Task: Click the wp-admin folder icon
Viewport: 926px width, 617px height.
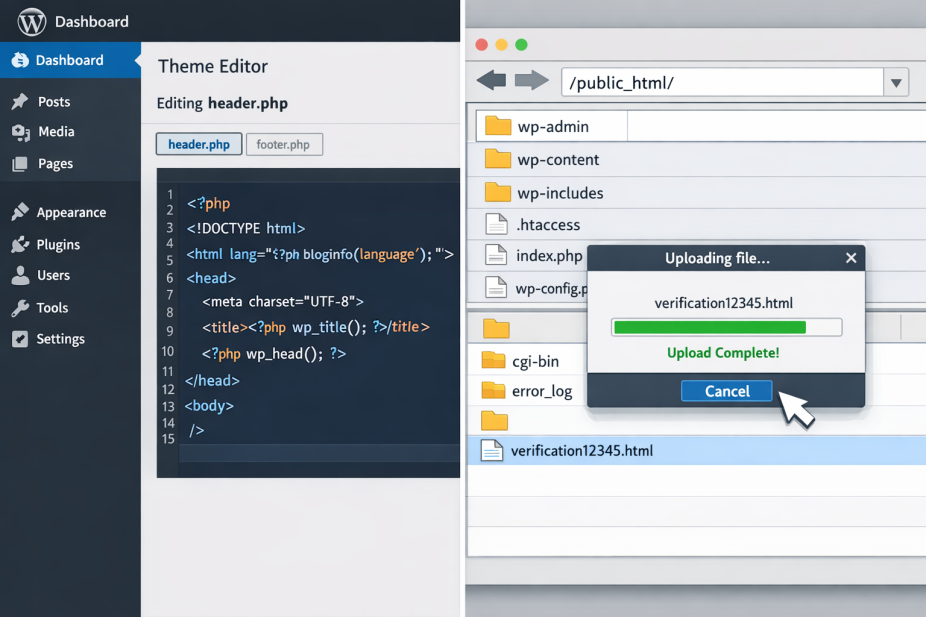Action: click(497, 126)
